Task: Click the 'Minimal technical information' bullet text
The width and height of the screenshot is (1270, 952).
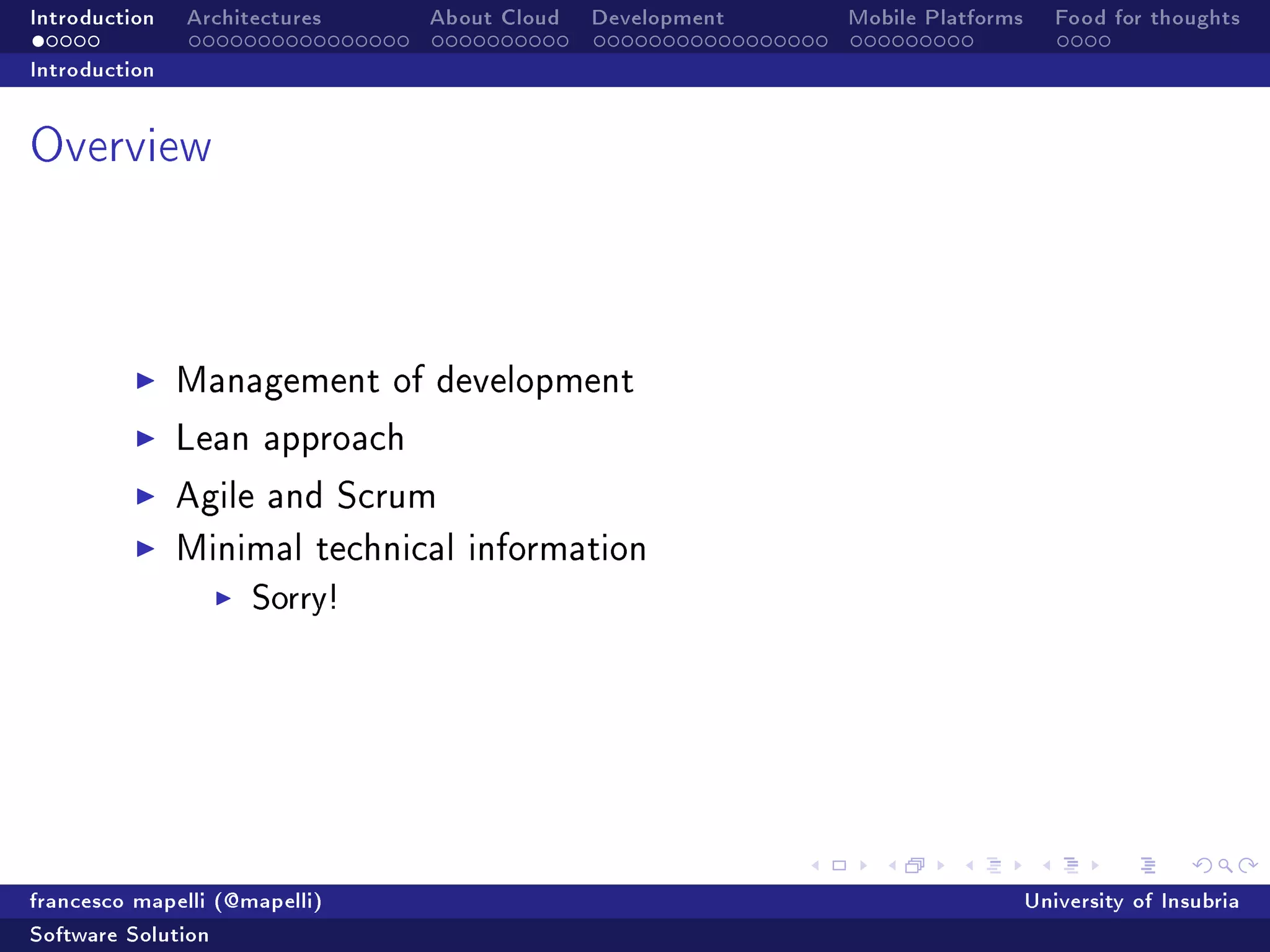Action: [412, 549]
